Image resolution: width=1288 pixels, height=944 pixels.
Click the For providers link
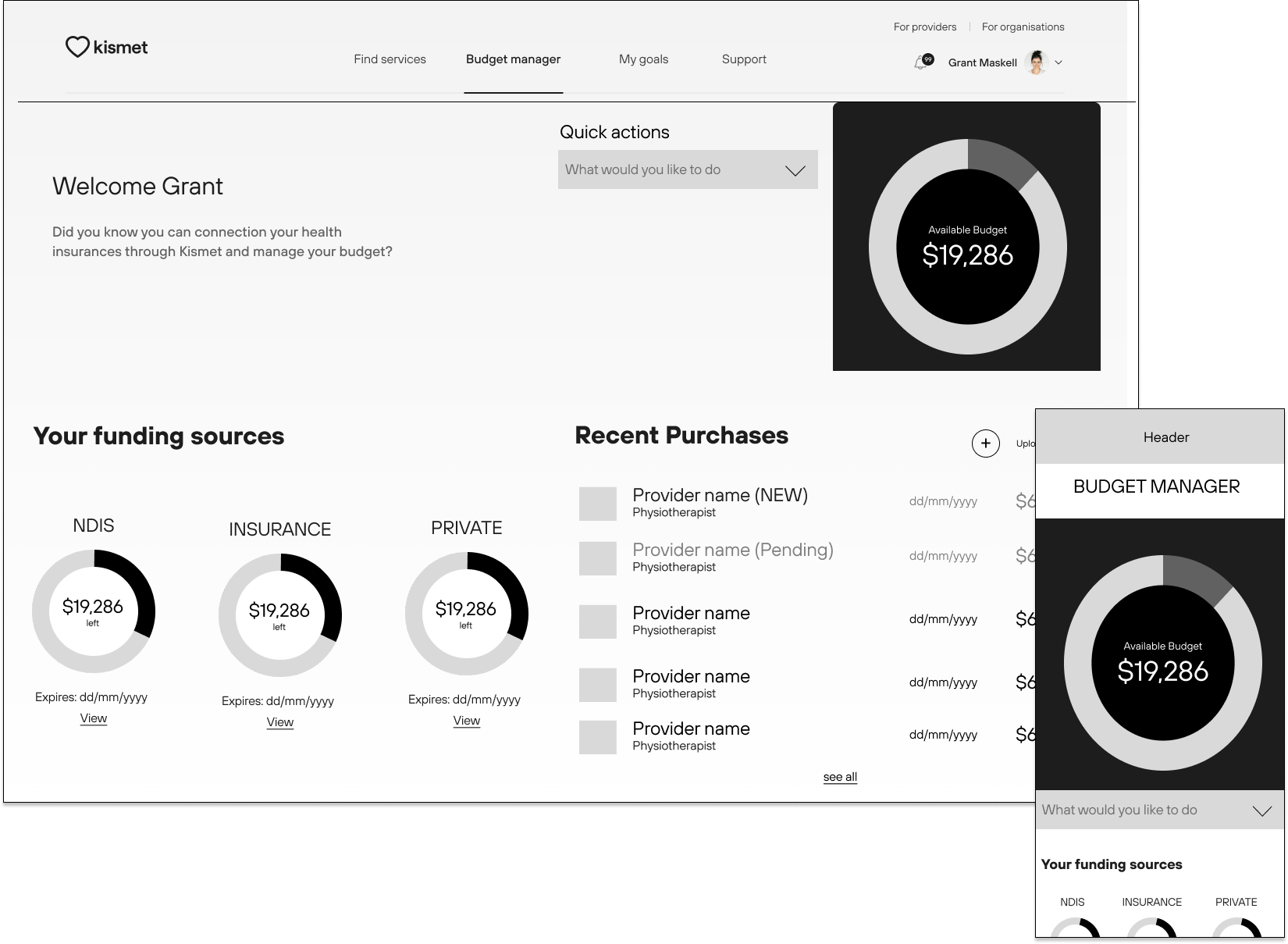pyautogui.click(x=924, y=27)
